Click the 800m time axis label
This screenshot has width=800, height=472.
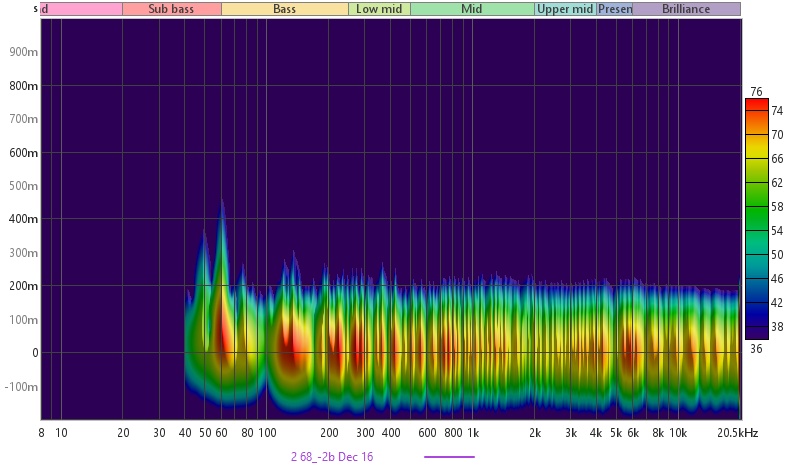[25, 86]
